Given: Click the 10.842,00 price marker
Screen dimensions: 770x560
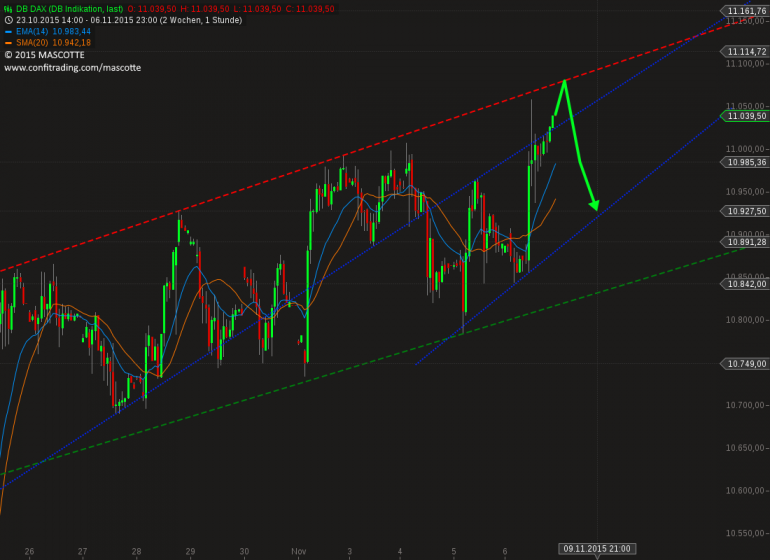Looking at the screenshot, I should [745, 284].
